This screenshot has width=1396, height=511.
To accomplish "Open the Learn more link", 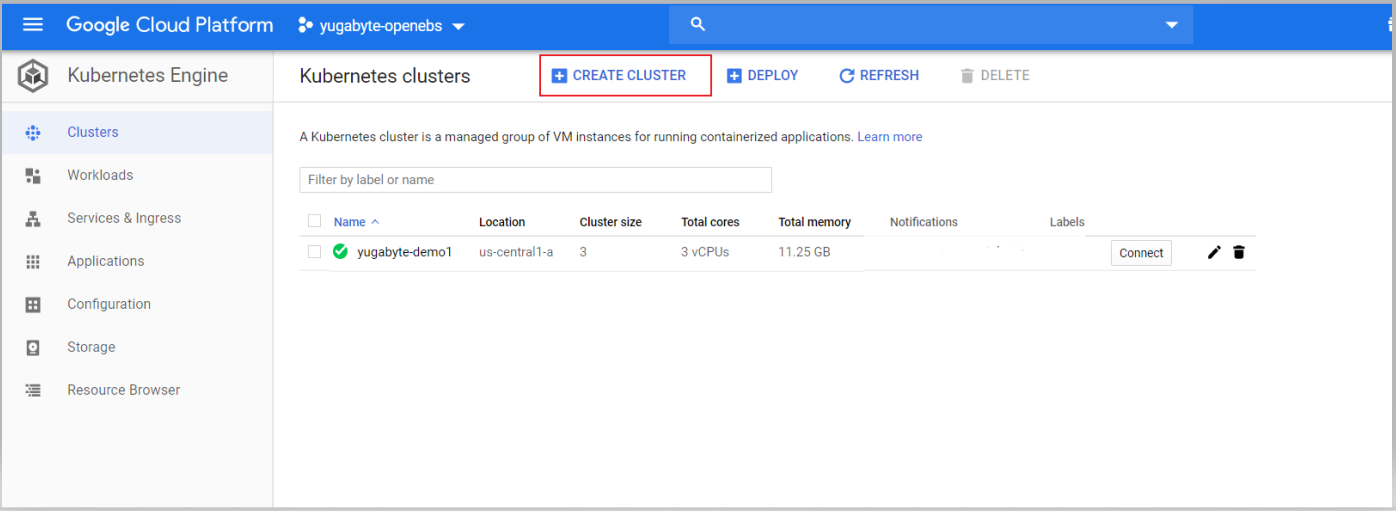I will click(889, 137).
